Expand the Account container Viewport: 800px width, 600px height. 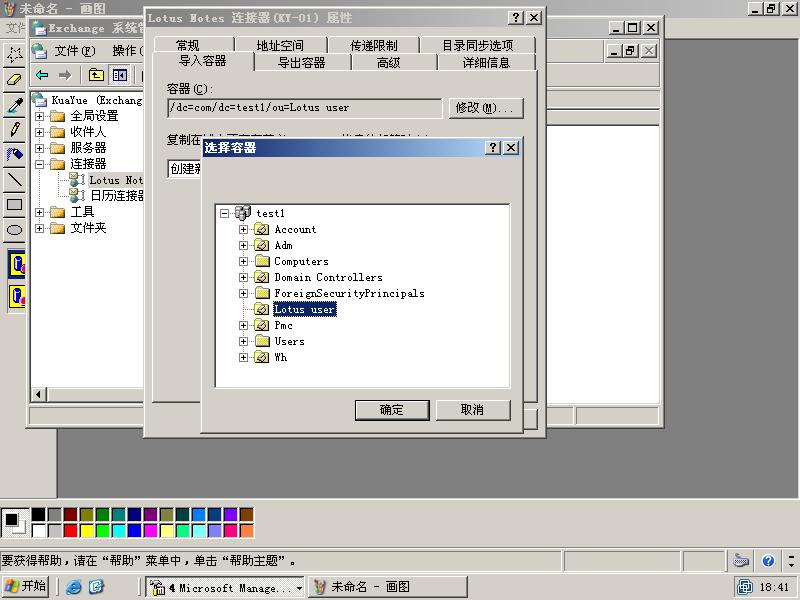[243, 230]
